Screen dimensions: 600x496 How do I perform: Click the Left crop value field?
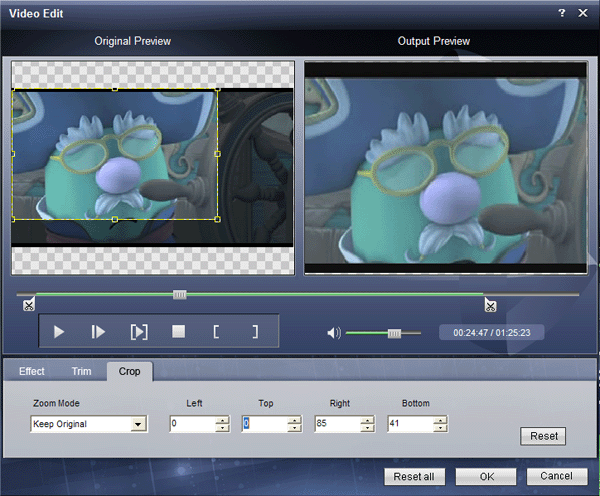coord(192,424)
